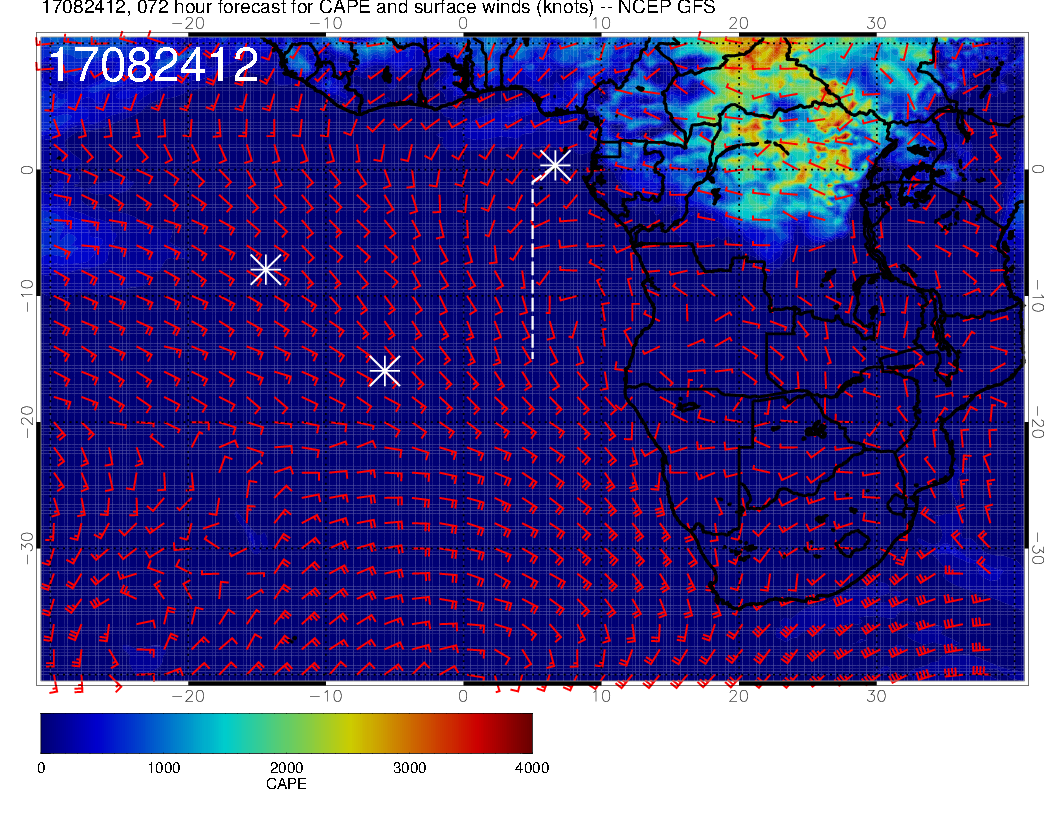Image resolution: width=1056 pixels, height=816 pixels.
Task: Click the -10 label on the left latitude axis
Action: [x=27, y=295]
